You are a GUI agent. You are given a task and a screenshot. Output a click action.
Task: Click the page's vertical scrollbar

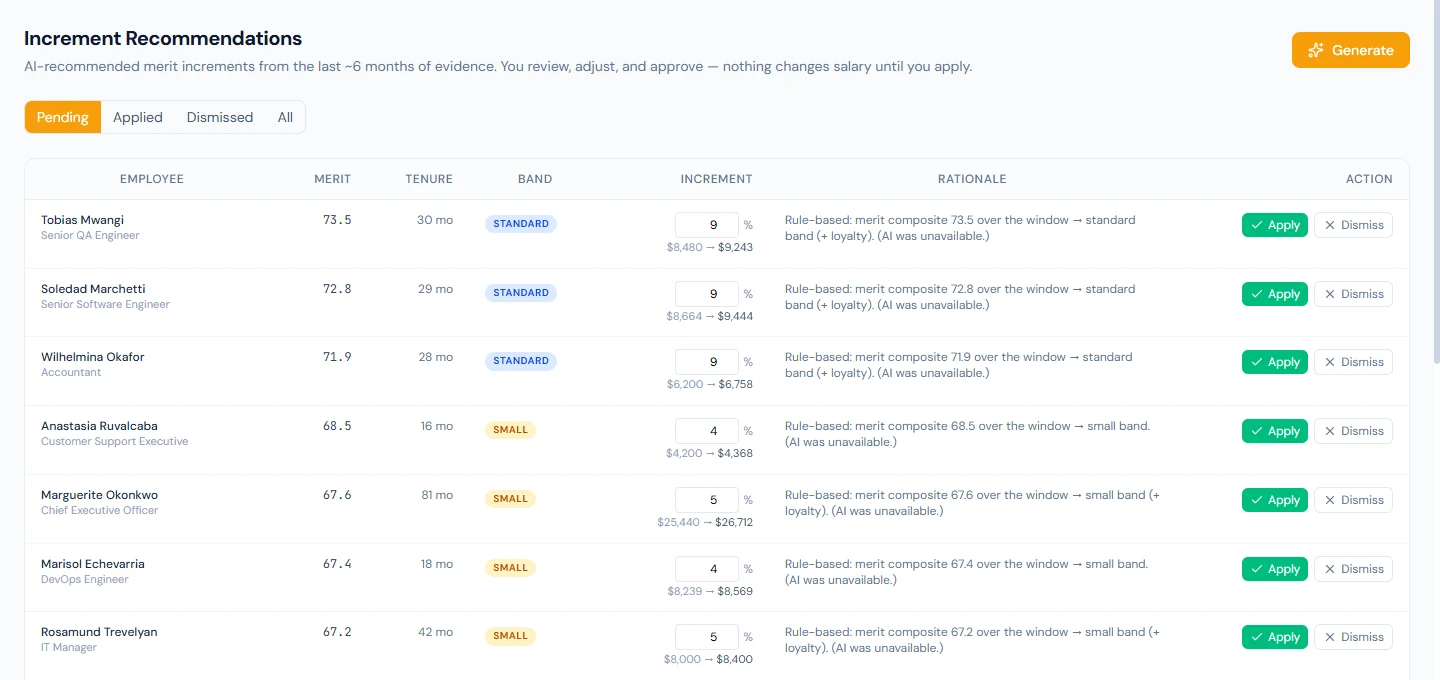click(1435, 180)
